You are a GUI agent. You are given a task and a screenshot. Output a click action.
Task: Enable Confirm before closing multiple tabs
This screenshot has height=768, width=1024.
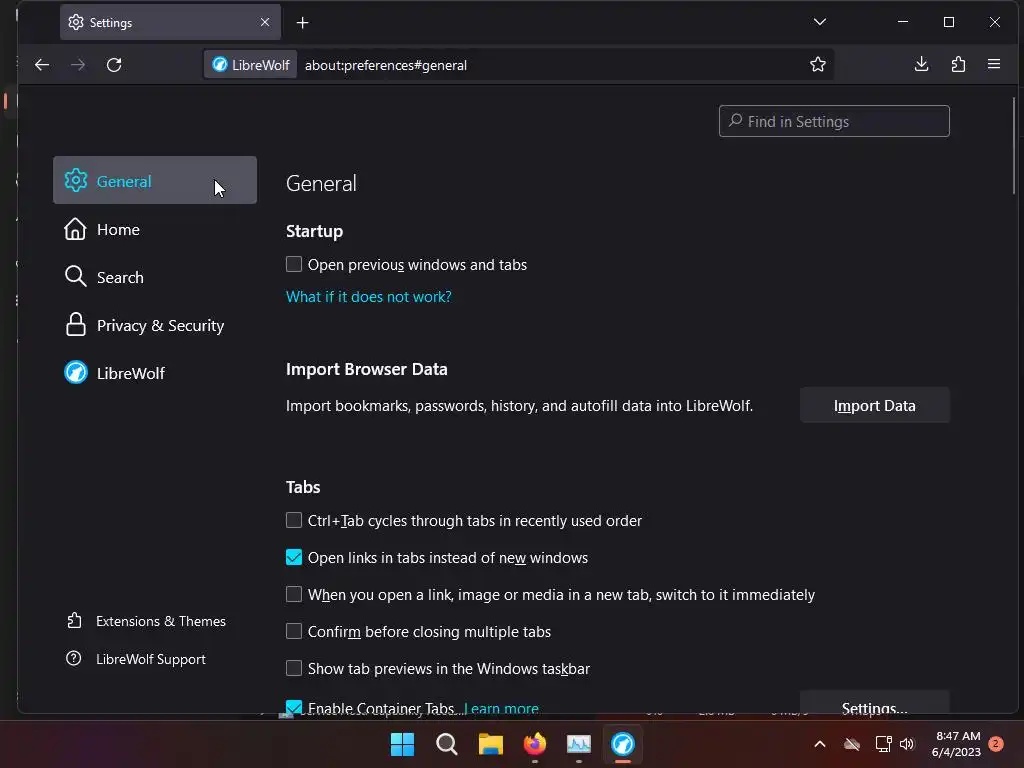(x=294, y=632)
